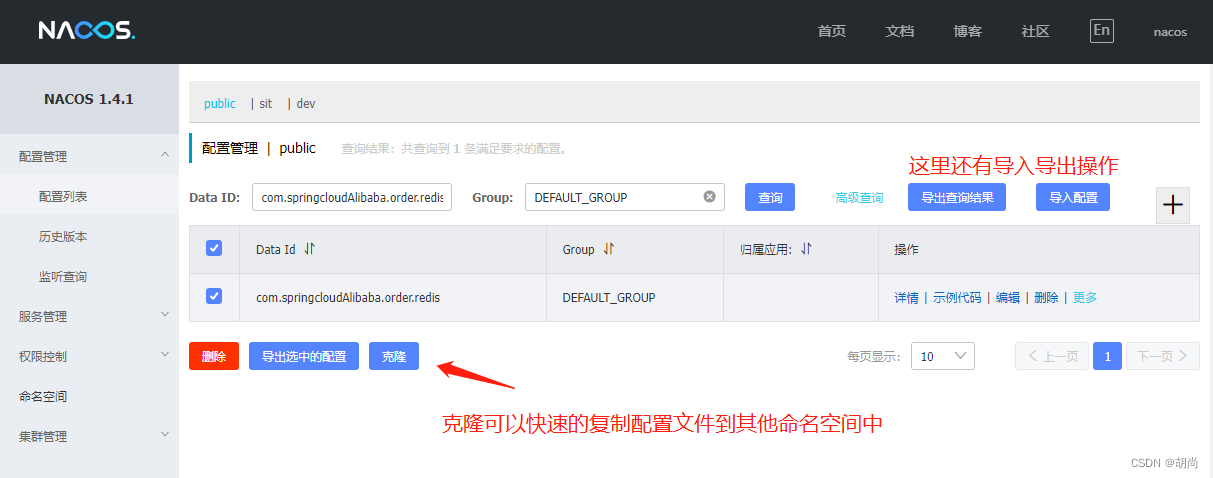Viewport: 1213px width, 478px height.
Task: Click the NACOS logo
Action: pos(87,31)
